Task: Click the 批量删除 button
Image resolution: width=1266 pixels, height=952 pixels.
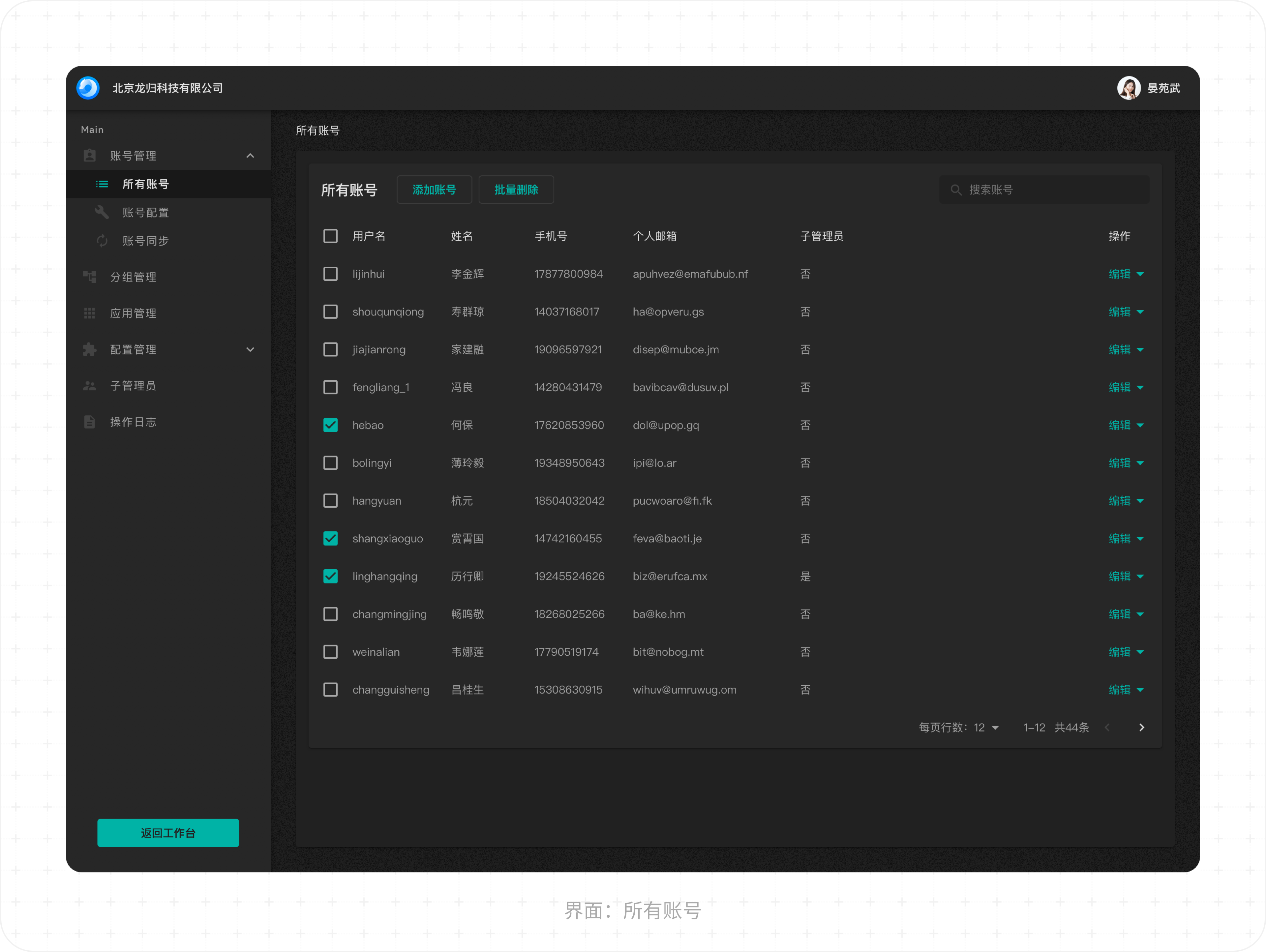Action: 516,189
